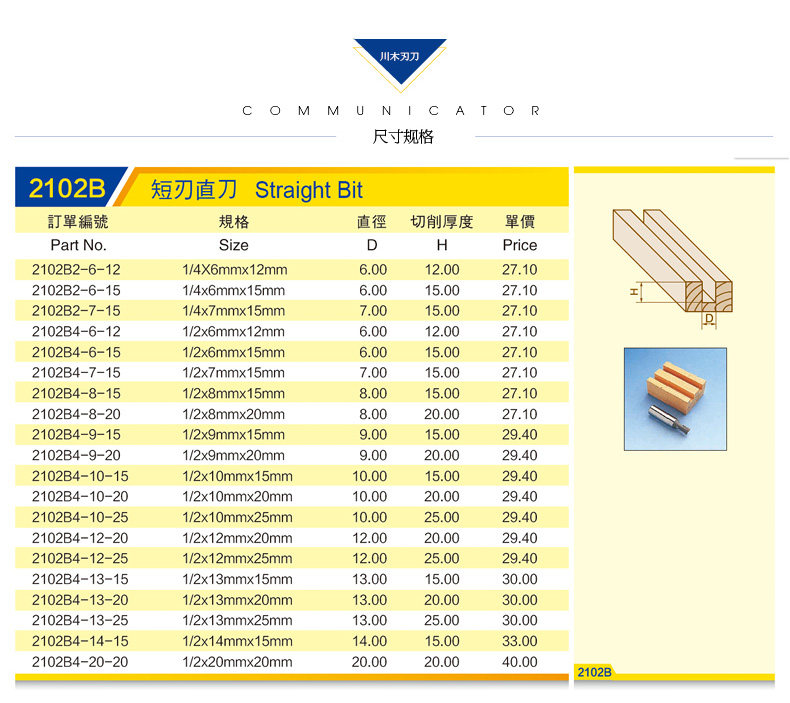Select part number 2102B4-9-20

click(76, 455)
